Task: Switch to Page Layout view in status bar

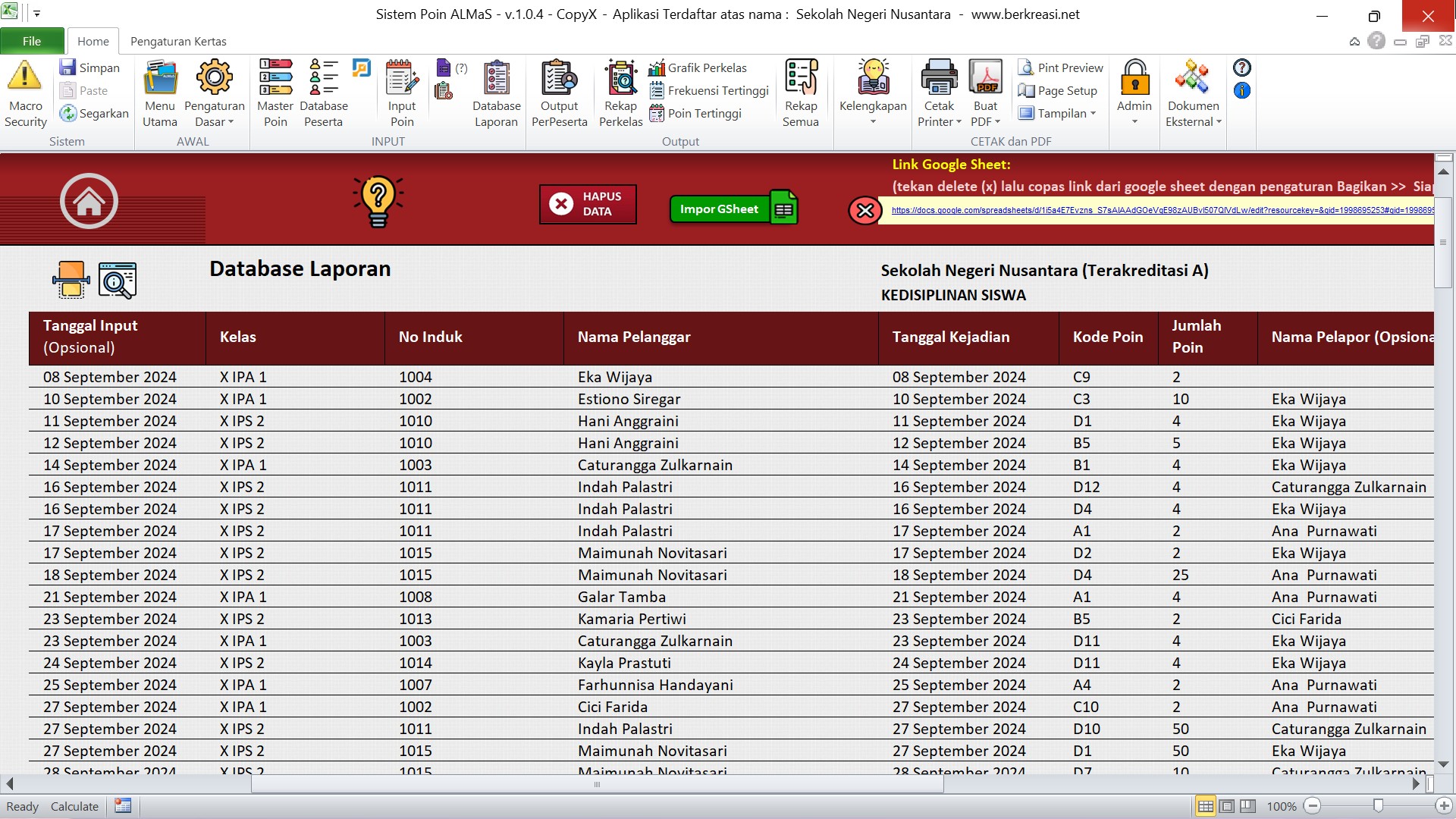Action: pyautogui.click(x=1227, y=806)
